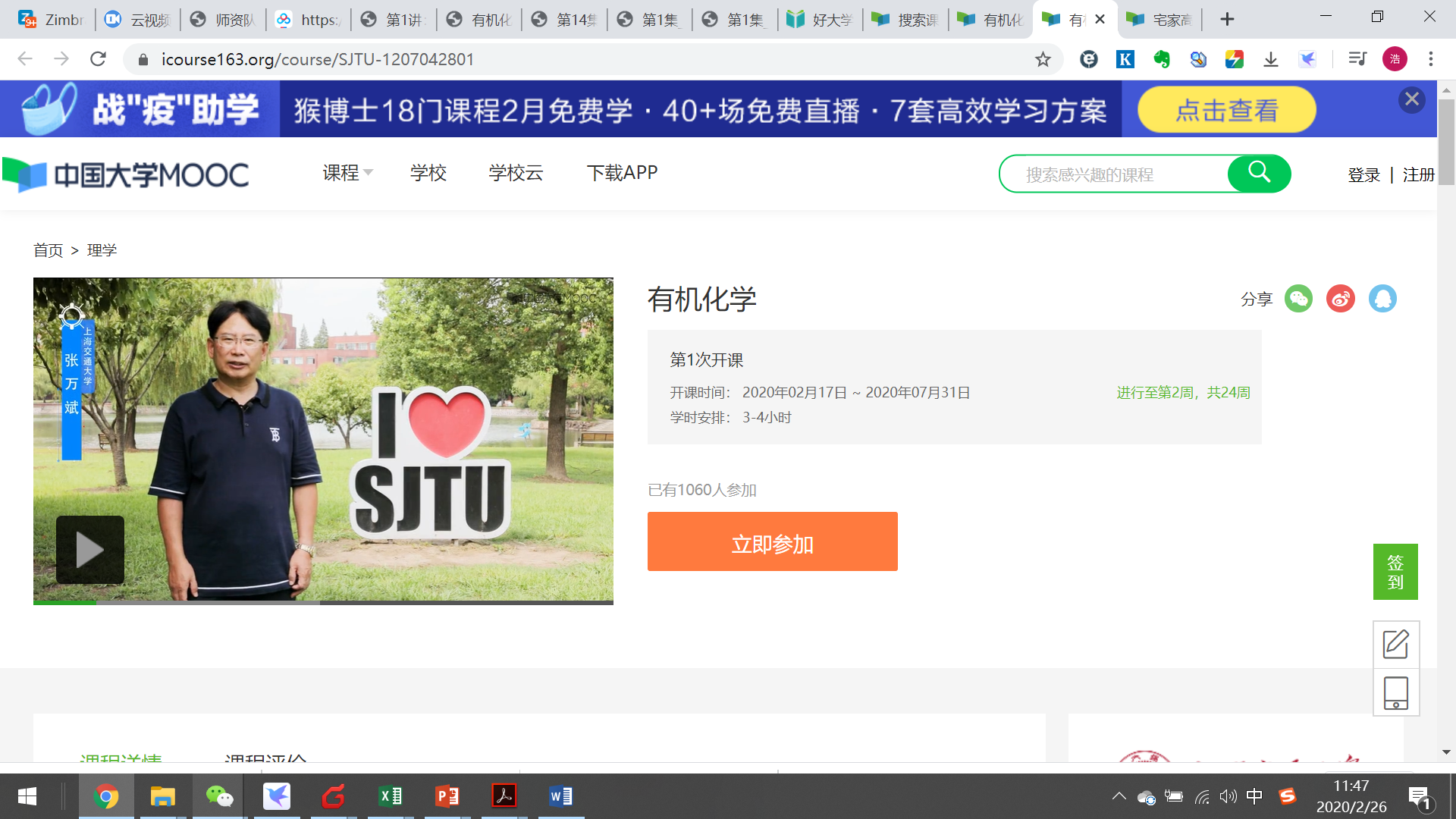Image resolution: width=1456 pixels, height=819 pixels.
Task: Bookmark this page with the star icon
Action: pos(1043,59)
